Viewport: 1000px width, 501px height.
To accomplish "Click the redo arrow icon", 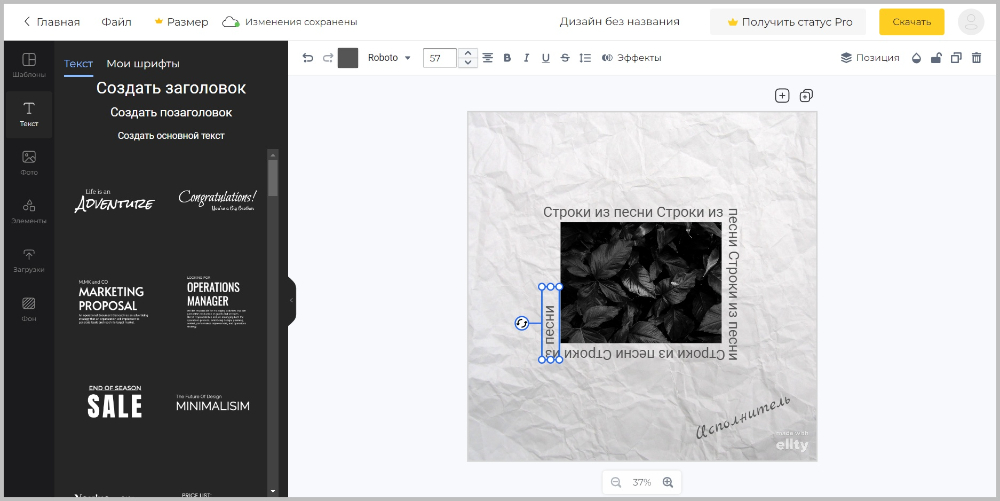I will coord(327,58).
